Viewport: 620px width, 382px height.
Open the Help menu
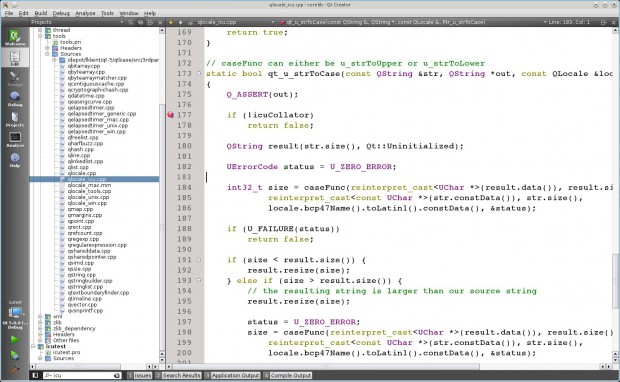150,13
